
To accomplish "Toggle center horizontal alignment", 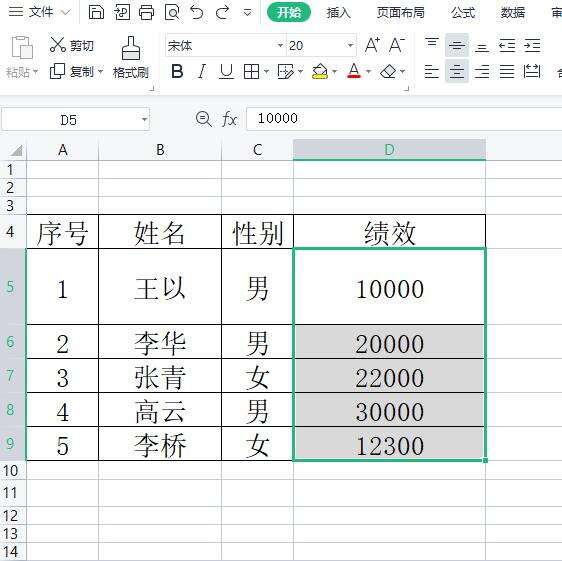I will coord(457,71).
